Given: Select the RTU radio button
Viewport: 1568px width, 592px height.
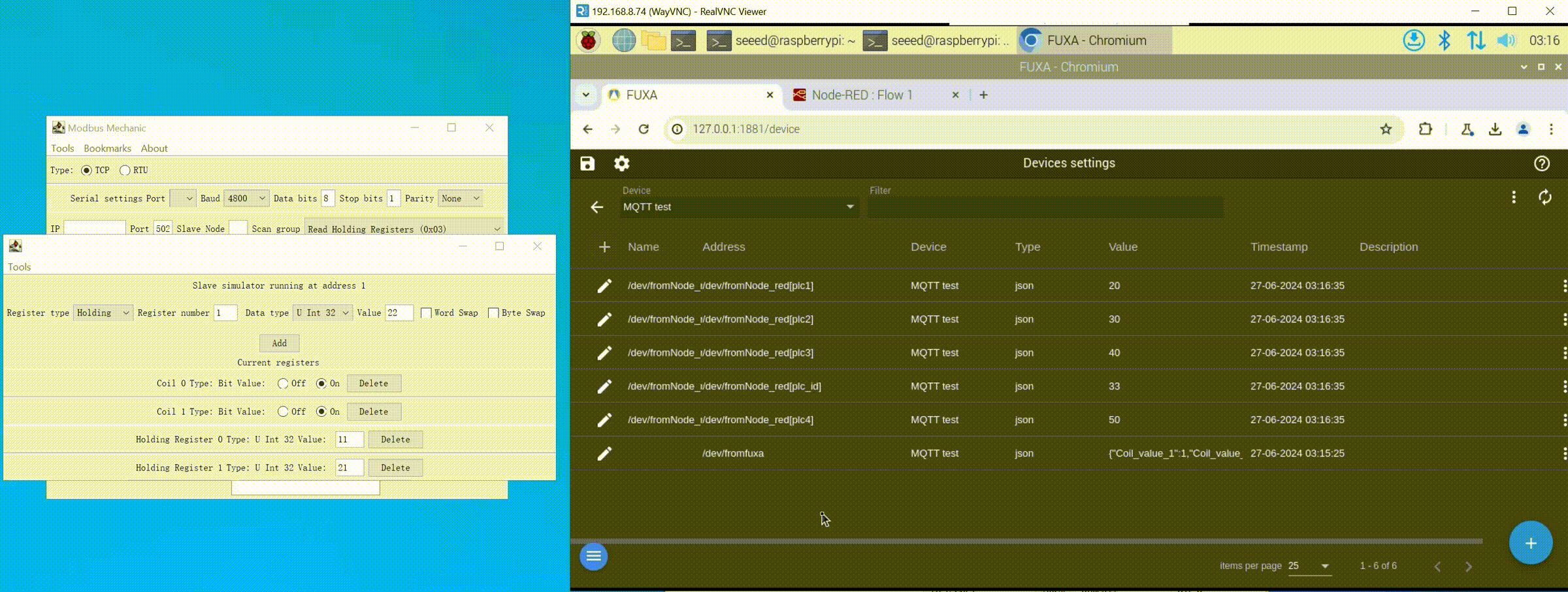Looking at the screenshot, I should click(x=125, y=171).
